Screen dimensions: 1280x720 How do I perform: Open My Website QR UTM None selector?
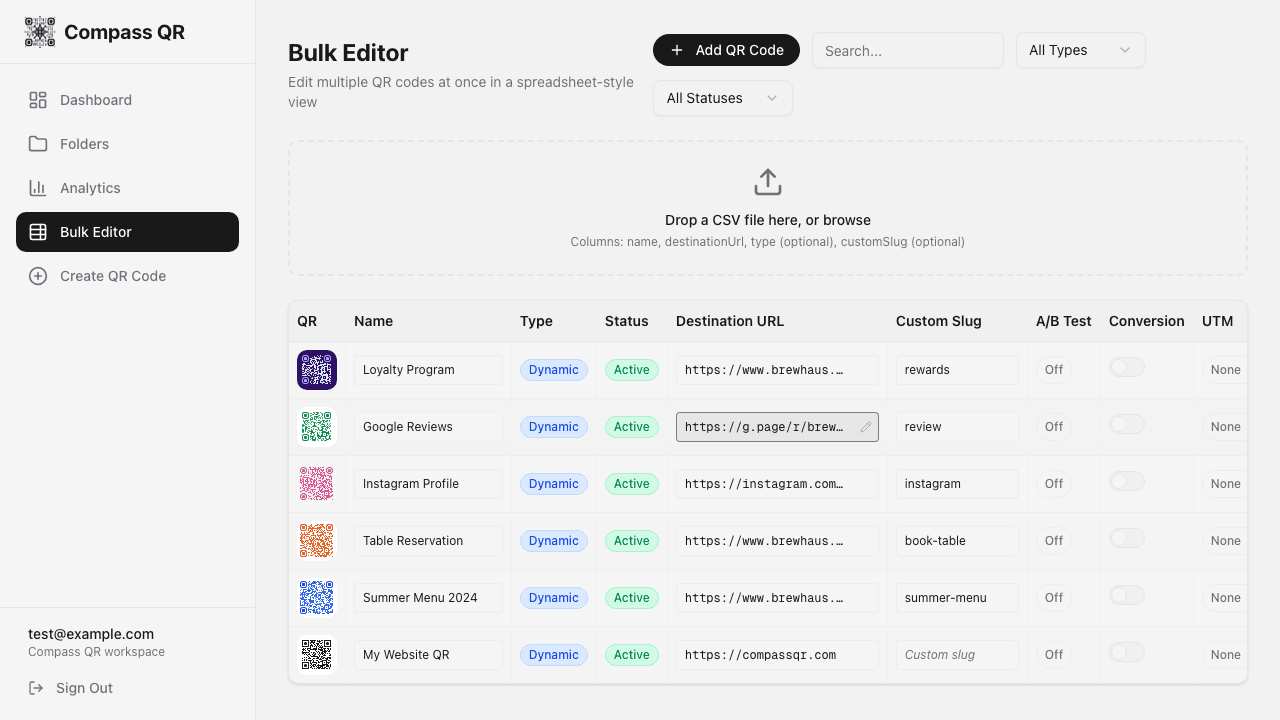(x=1225, y=655)
